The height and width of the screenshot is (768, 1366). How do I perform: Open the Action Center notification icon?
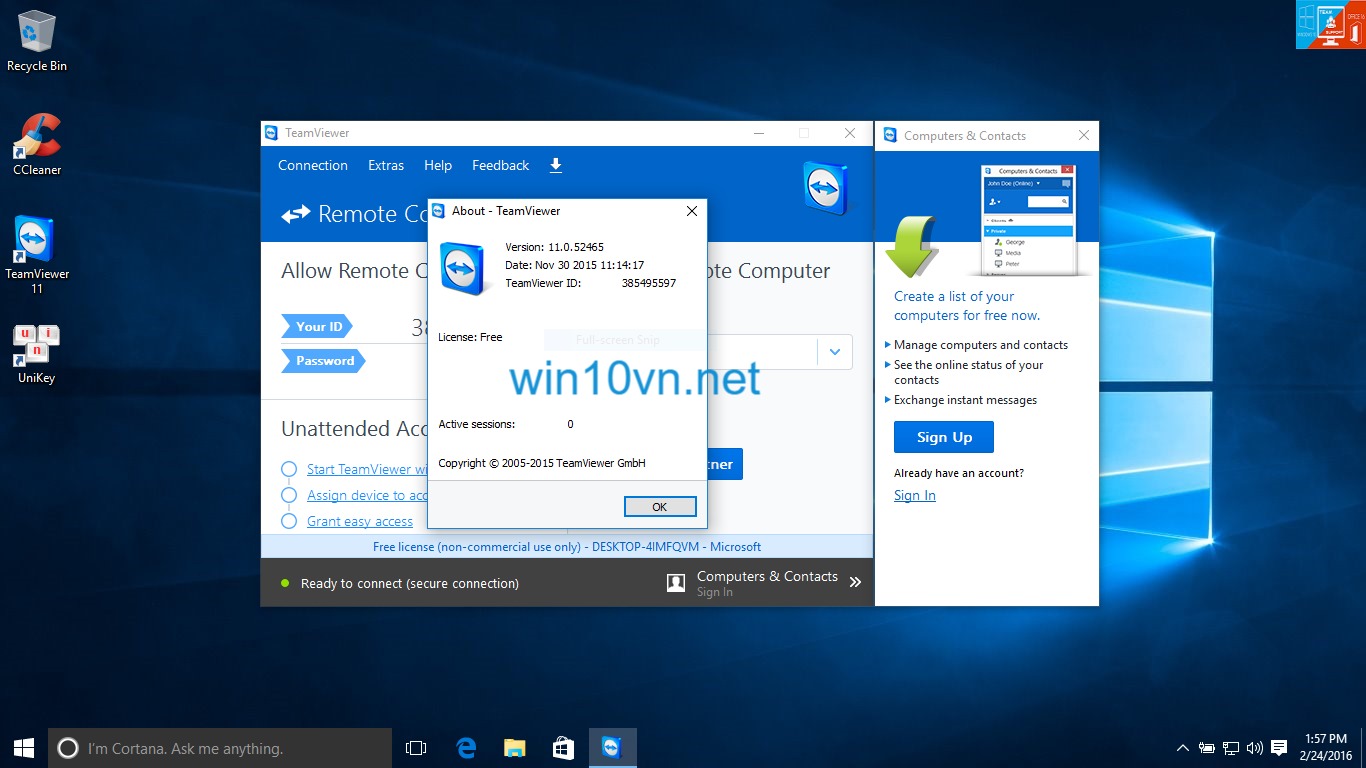click(x=1279, y=748)
